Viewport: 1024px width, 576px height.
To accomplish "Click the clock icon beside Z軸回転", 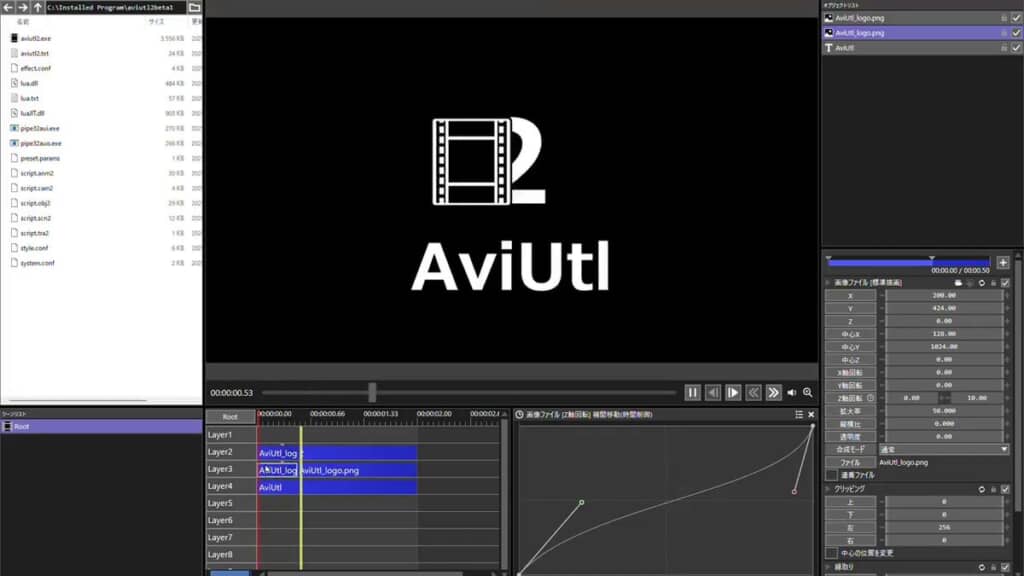I will (871, 398).
